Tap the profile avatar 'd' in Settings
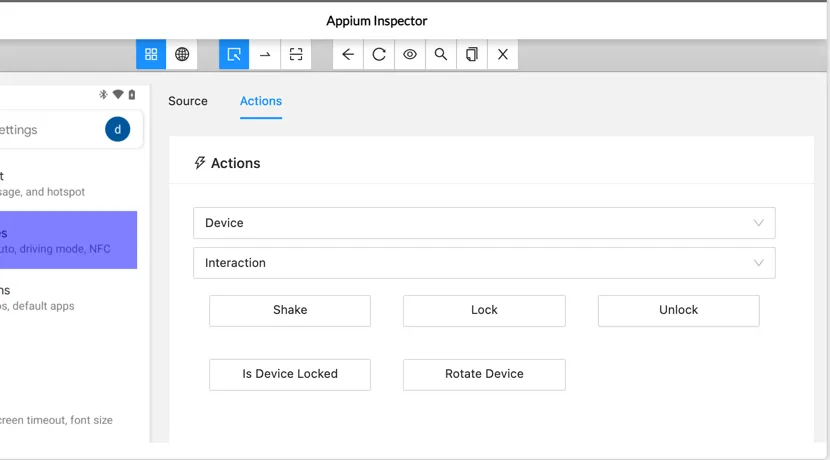This screenshot has height=460, width=830. tap(118, 129)
